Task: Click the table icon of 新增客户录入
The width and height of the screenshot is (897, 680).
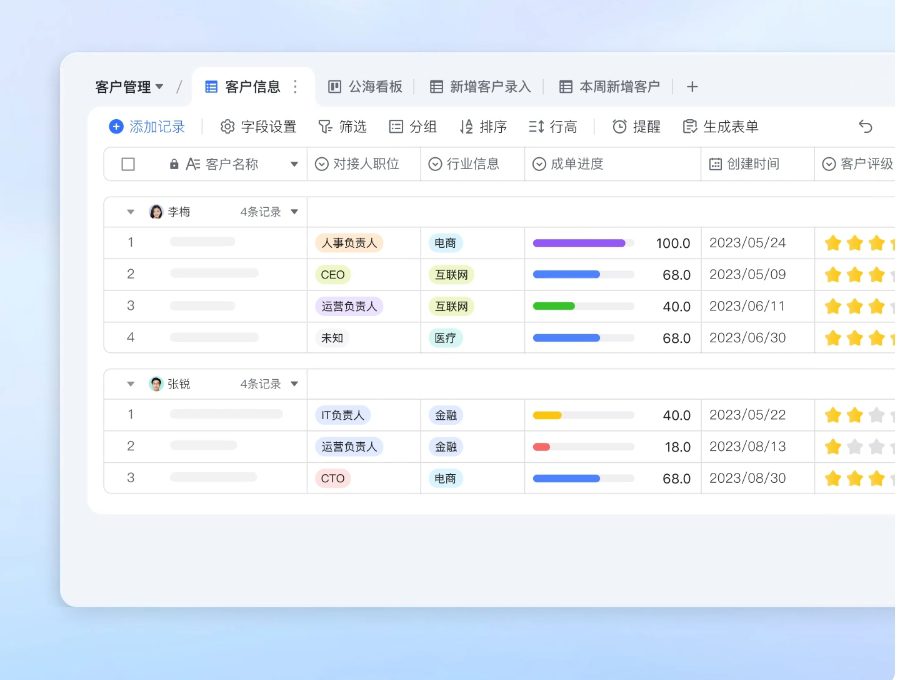Action: click(436, 87)
